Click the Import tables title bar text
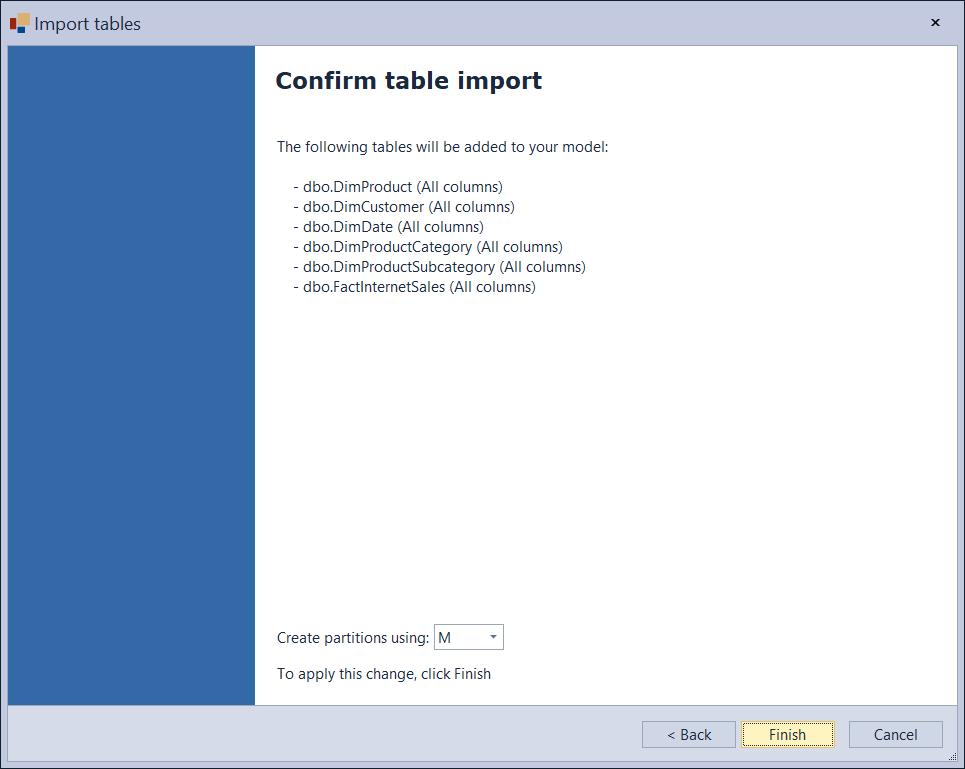The image size is (965, 769). [88, 23]
